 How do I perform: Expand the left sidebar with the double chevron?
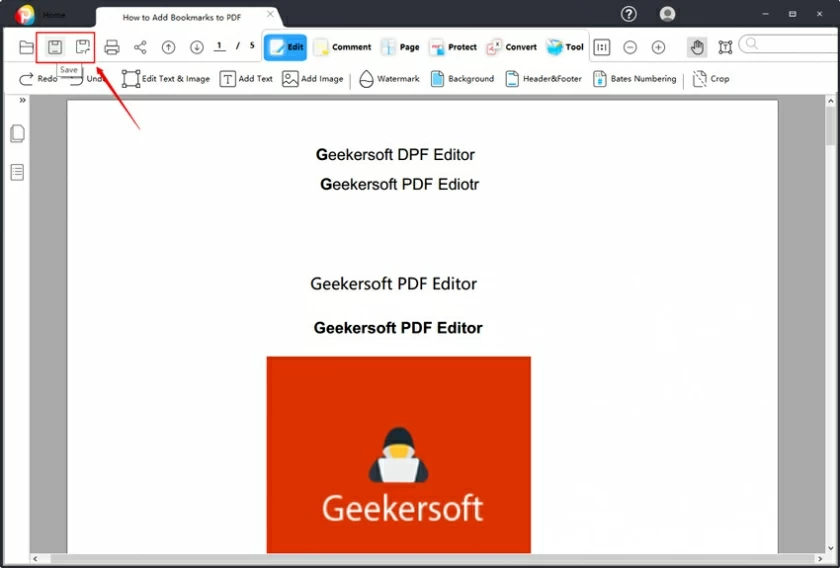click(22, 100)
